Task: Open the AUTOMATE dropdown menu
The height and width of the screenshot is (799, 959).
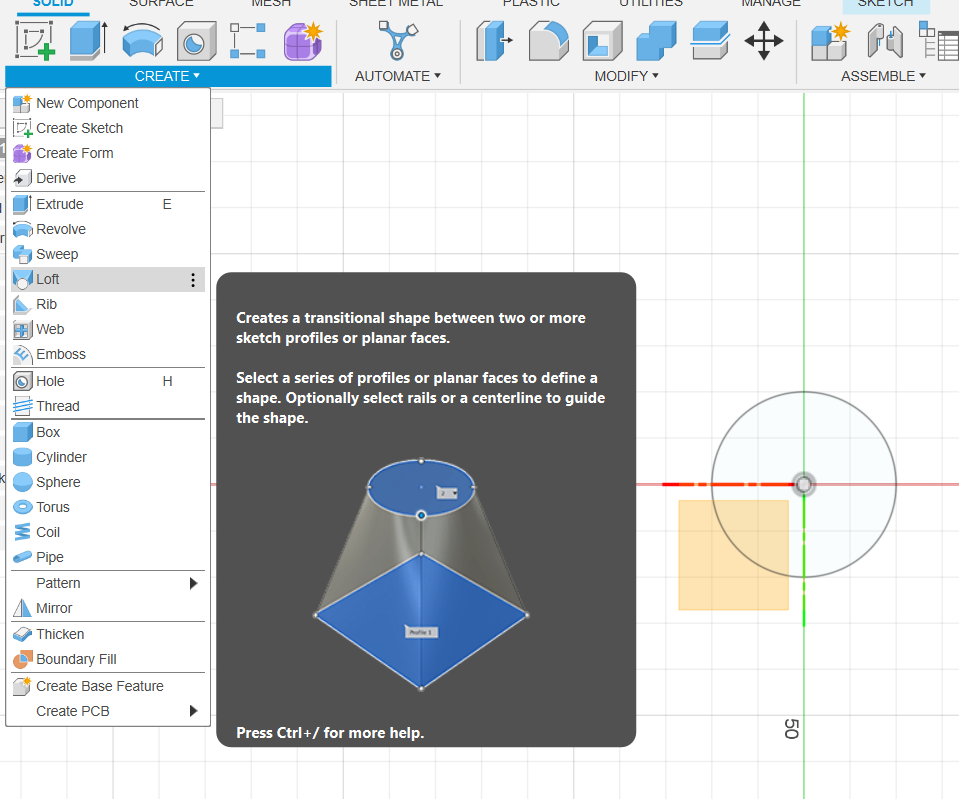Action: coord(398,76)
